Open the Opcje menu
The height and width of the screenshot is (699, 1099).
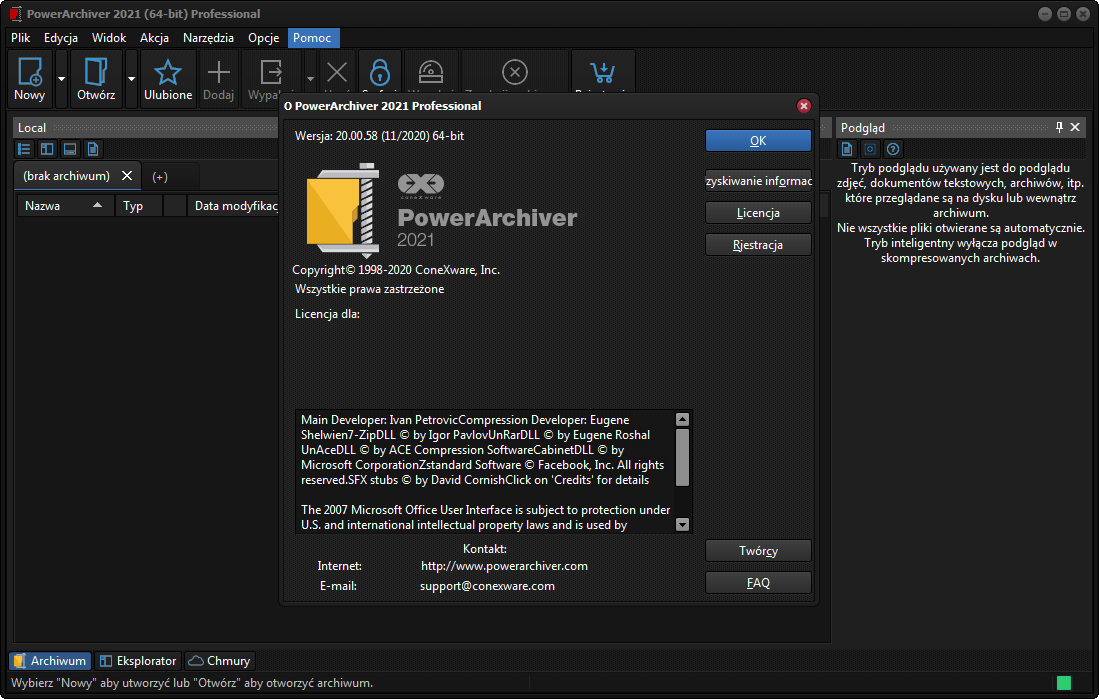click(264, 38)
